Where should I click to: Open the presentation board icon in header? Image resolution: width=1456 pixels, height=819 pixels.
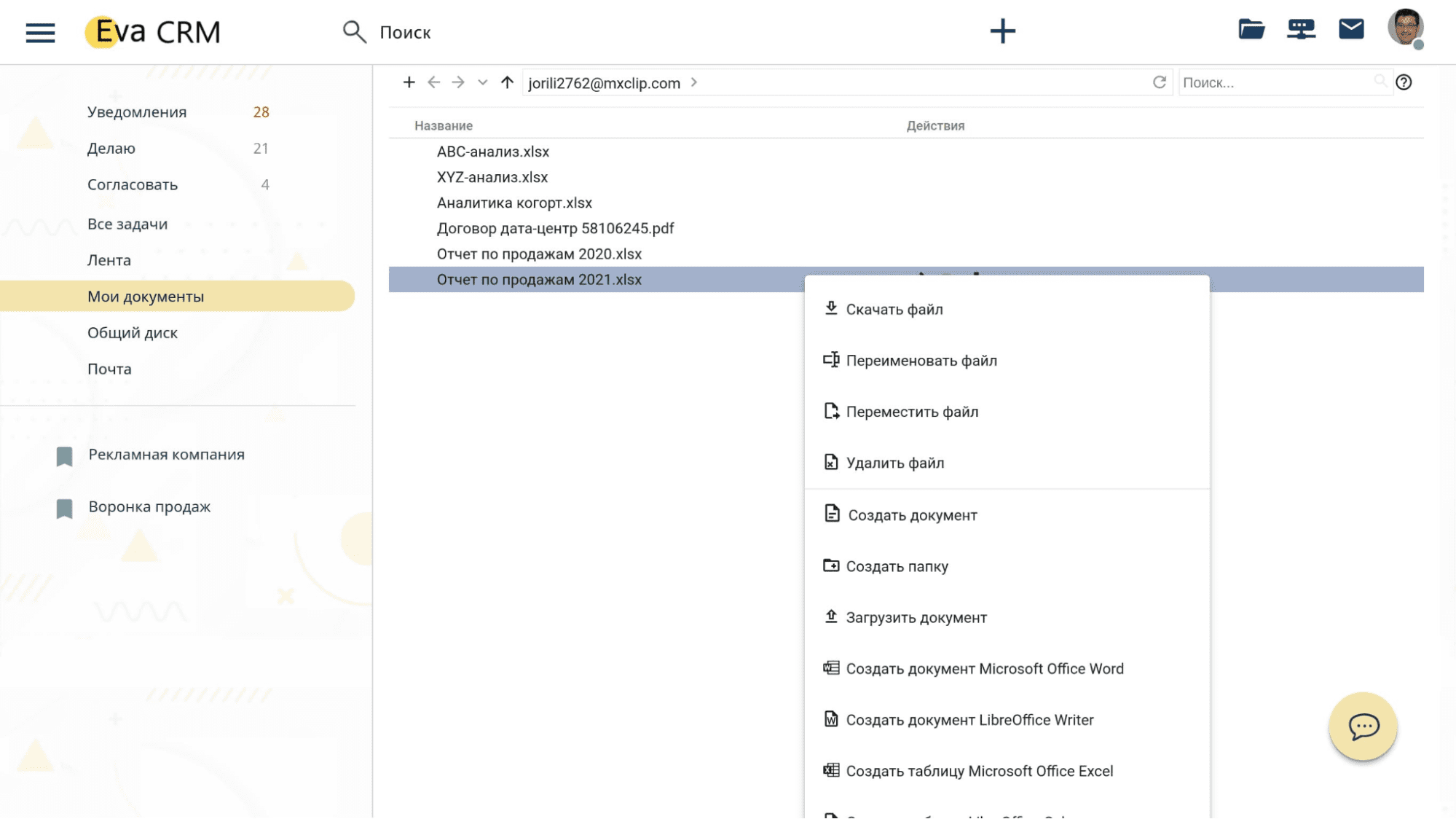click(1301, 29)
